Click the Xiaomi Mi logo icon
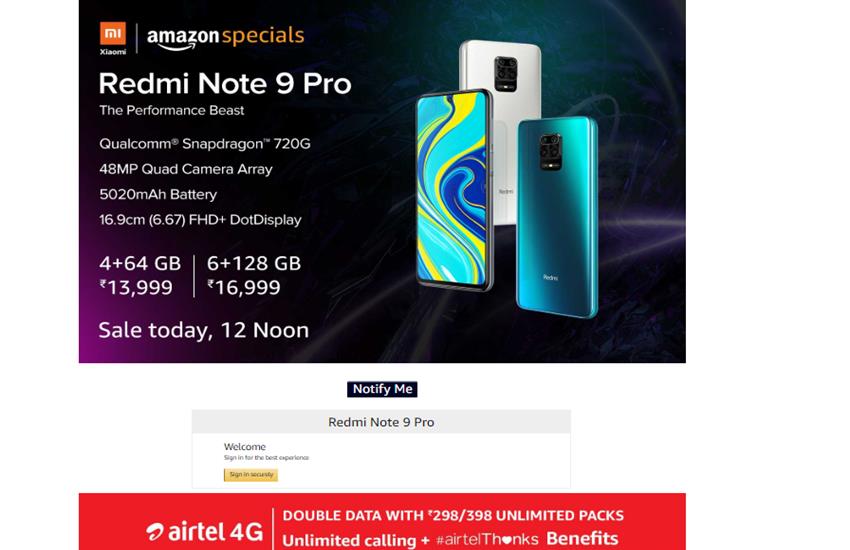This screenshot has width=850, height=550. [x=113, y=34]
